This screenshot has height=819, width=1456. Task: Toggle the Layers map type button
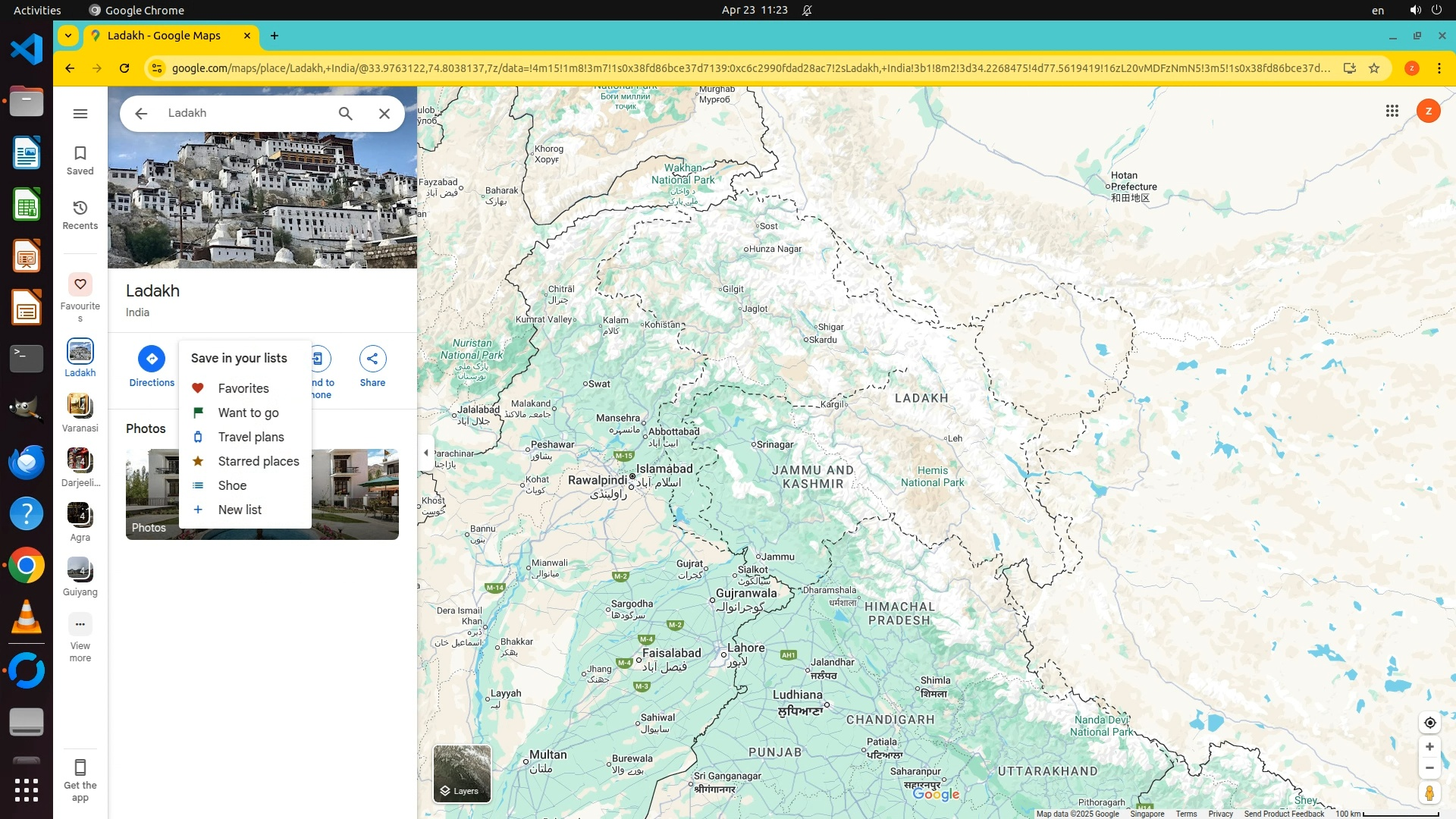[462, 773]
